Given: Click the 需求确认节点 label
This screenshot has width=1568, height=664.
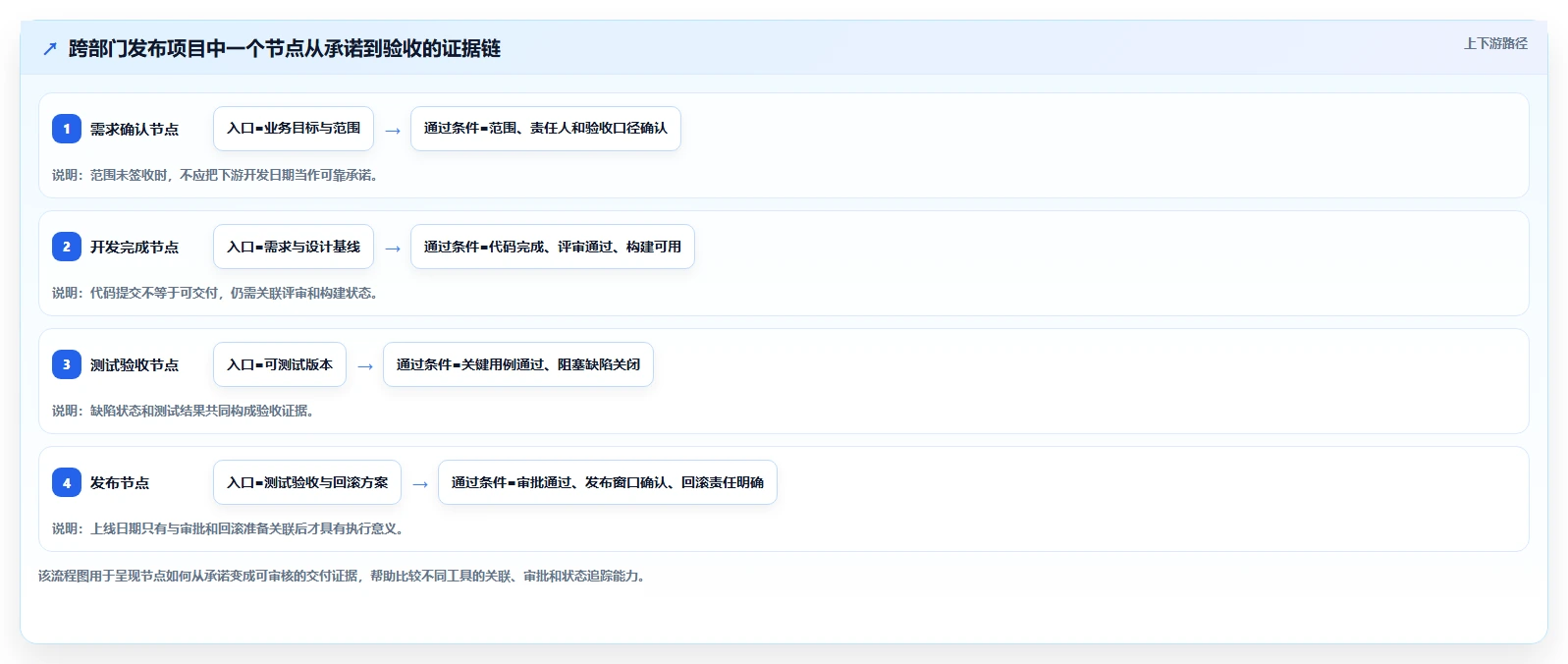Looking at the screenshot, I should [135, 129].
